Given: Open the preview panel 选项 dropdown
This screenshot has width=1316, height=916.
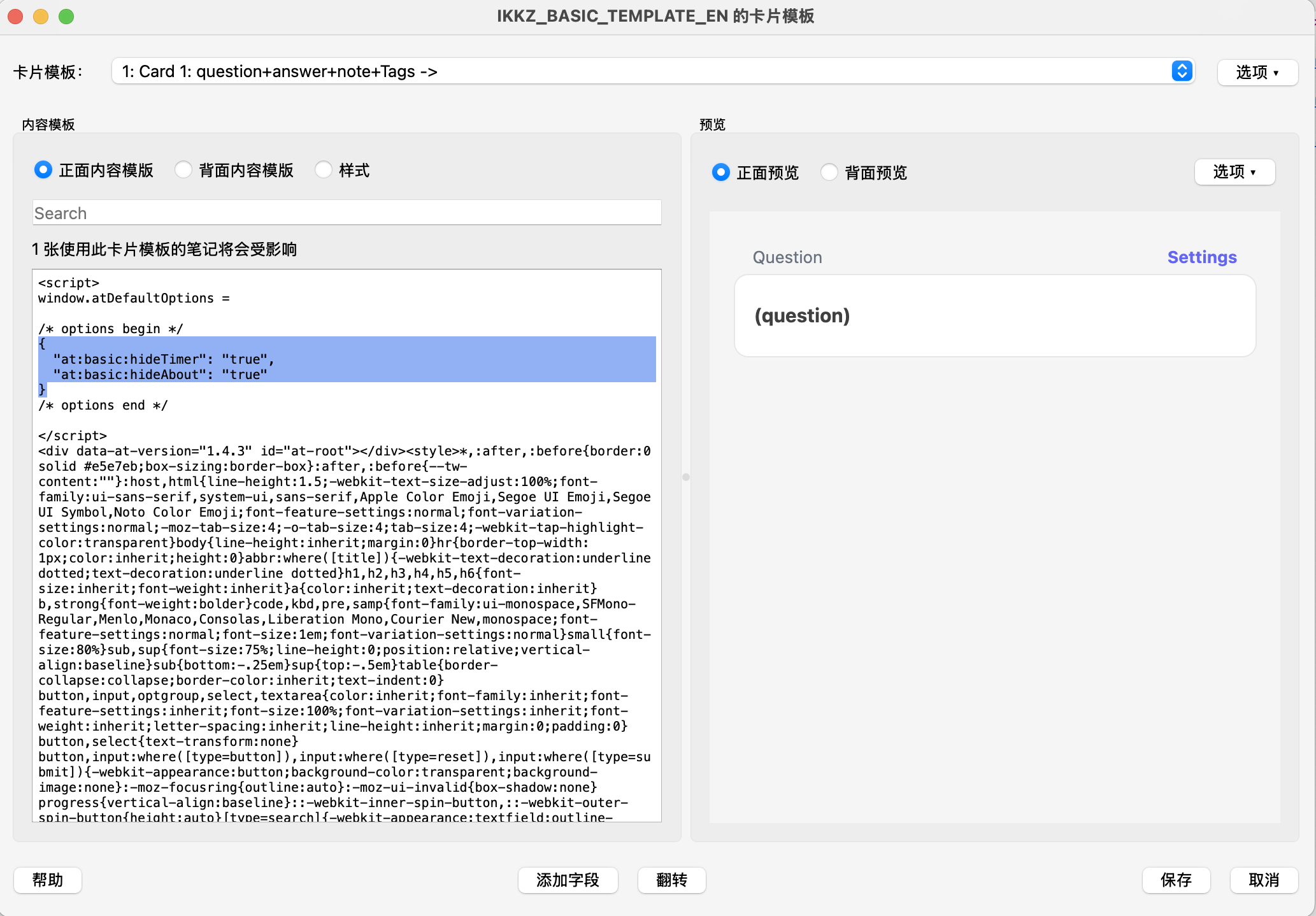Looking at the screenshot, I should 1234,172.
